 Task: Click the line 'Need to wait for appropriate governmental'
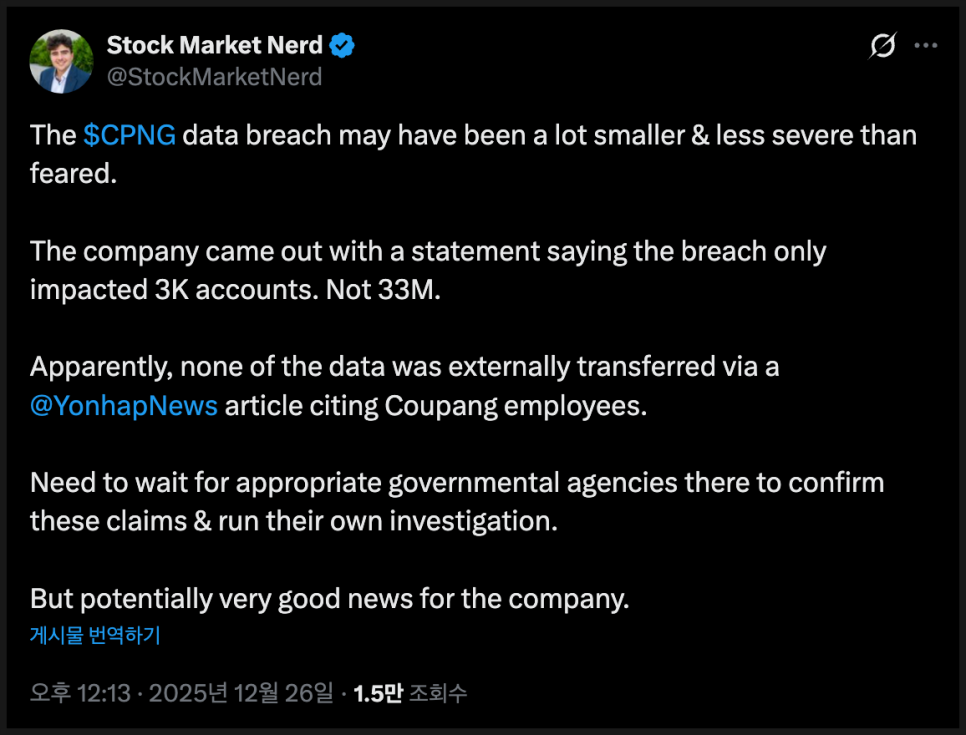[x=457, y=483]
